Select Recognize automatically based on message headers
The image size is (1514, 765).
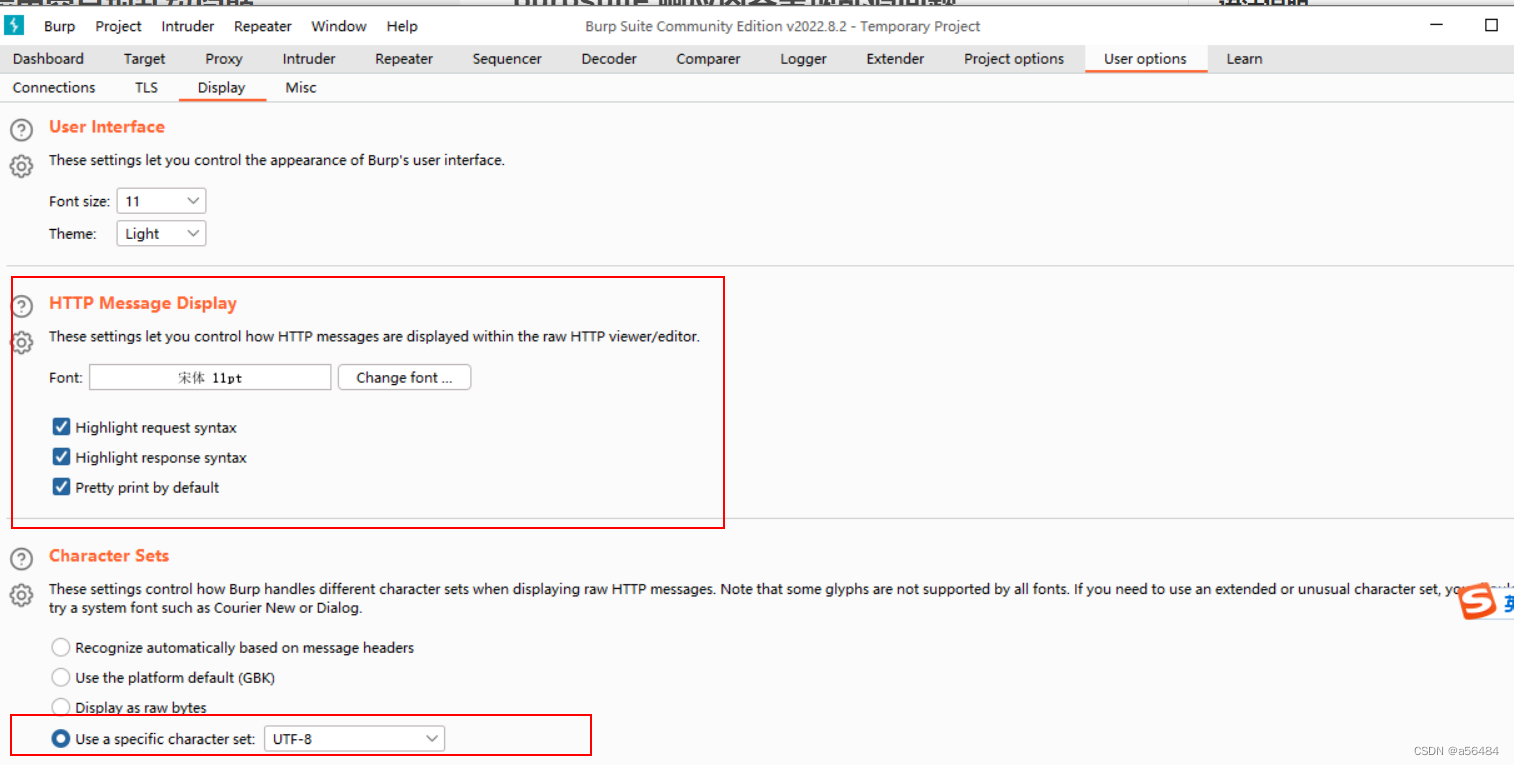coord(61,647)
